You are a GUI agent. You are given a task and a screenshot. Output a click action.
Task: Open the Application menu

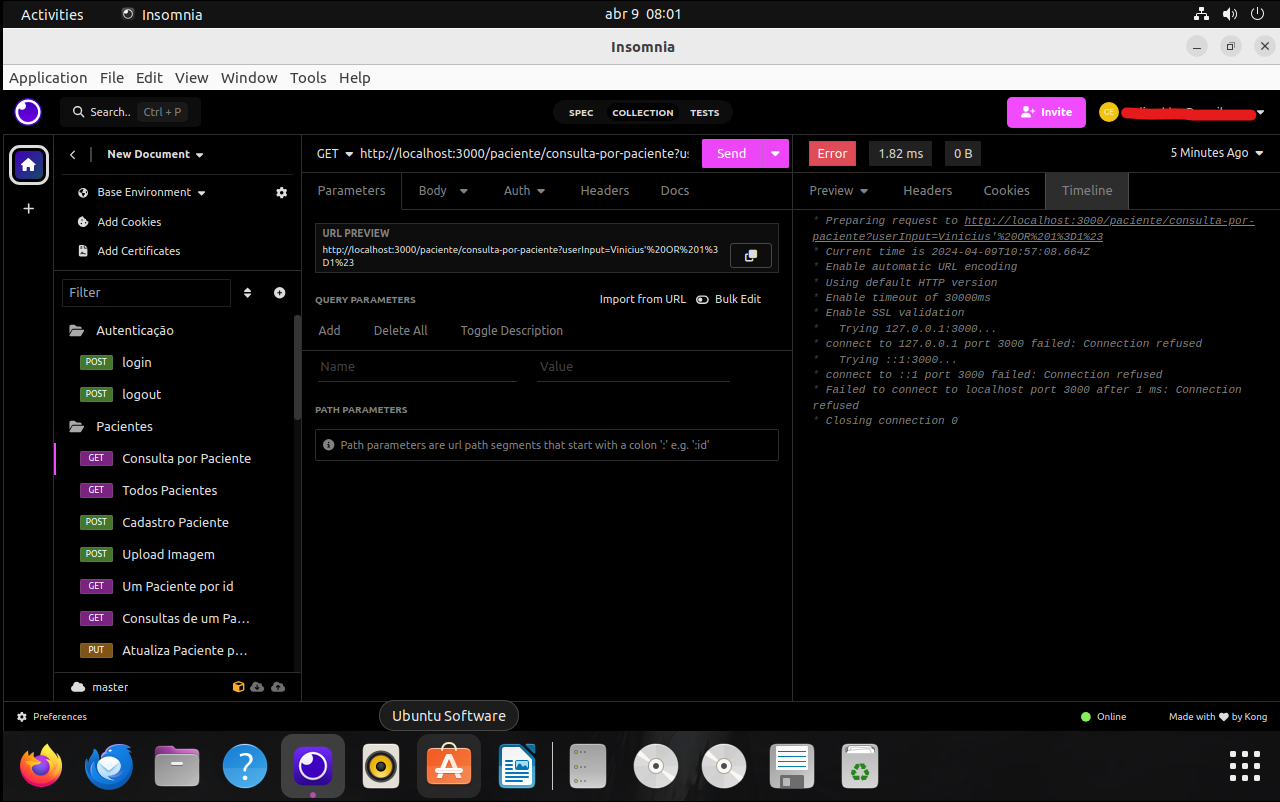(x=48, y=77)
